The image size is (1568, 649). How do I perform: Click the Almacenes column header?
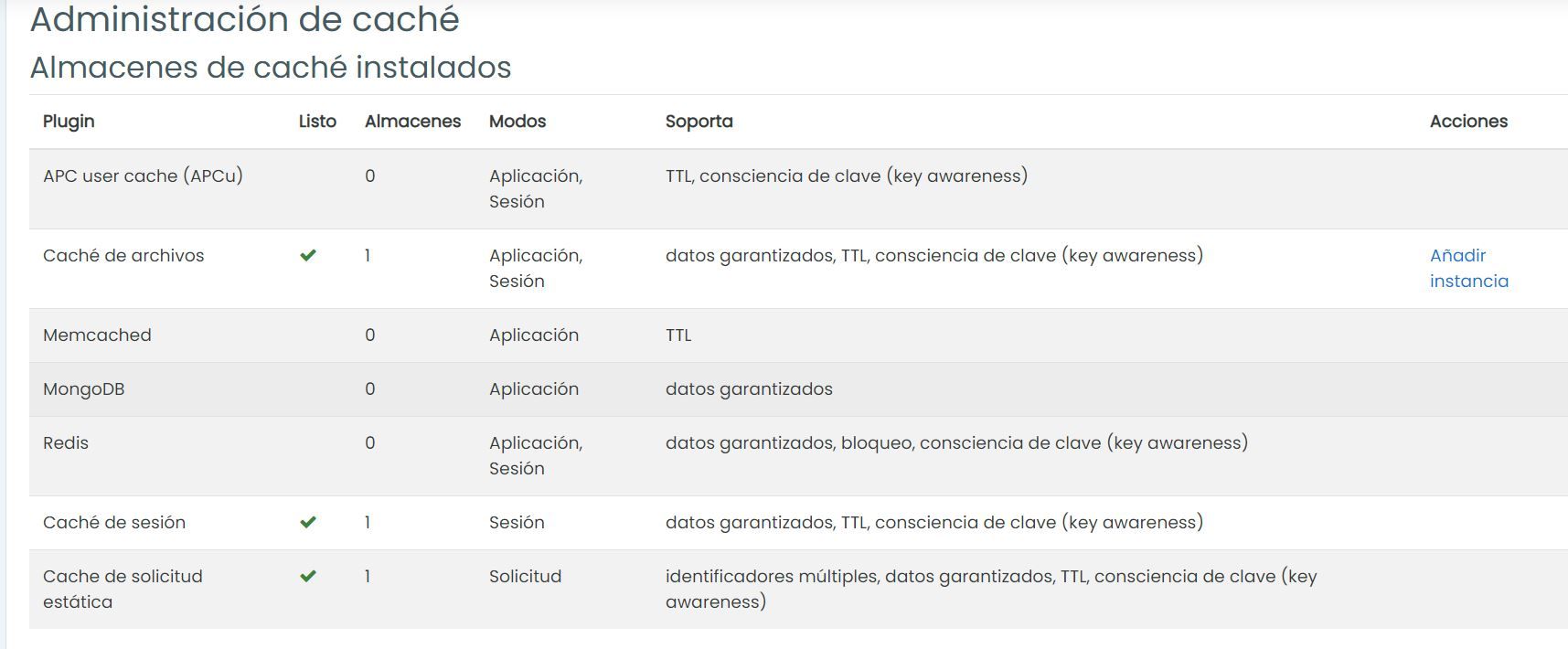tap(412, 122)
